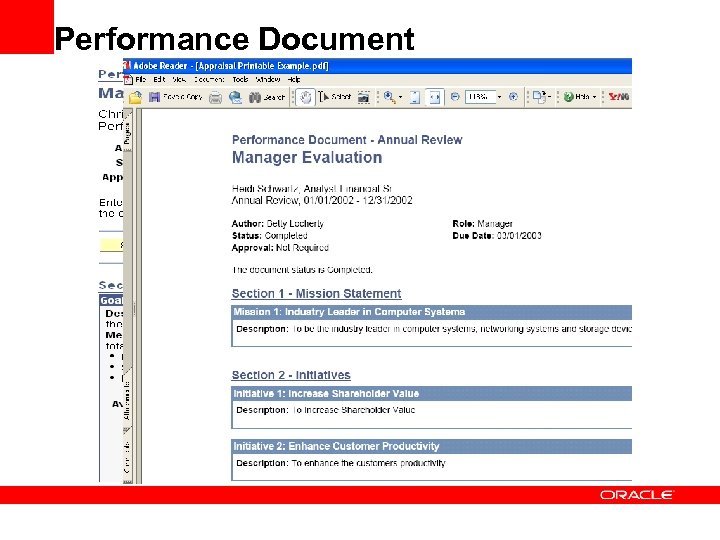This screenshot has height=540, width=720.
Task: Click the Author: Betty Locherty text
Action: [278, 224]
